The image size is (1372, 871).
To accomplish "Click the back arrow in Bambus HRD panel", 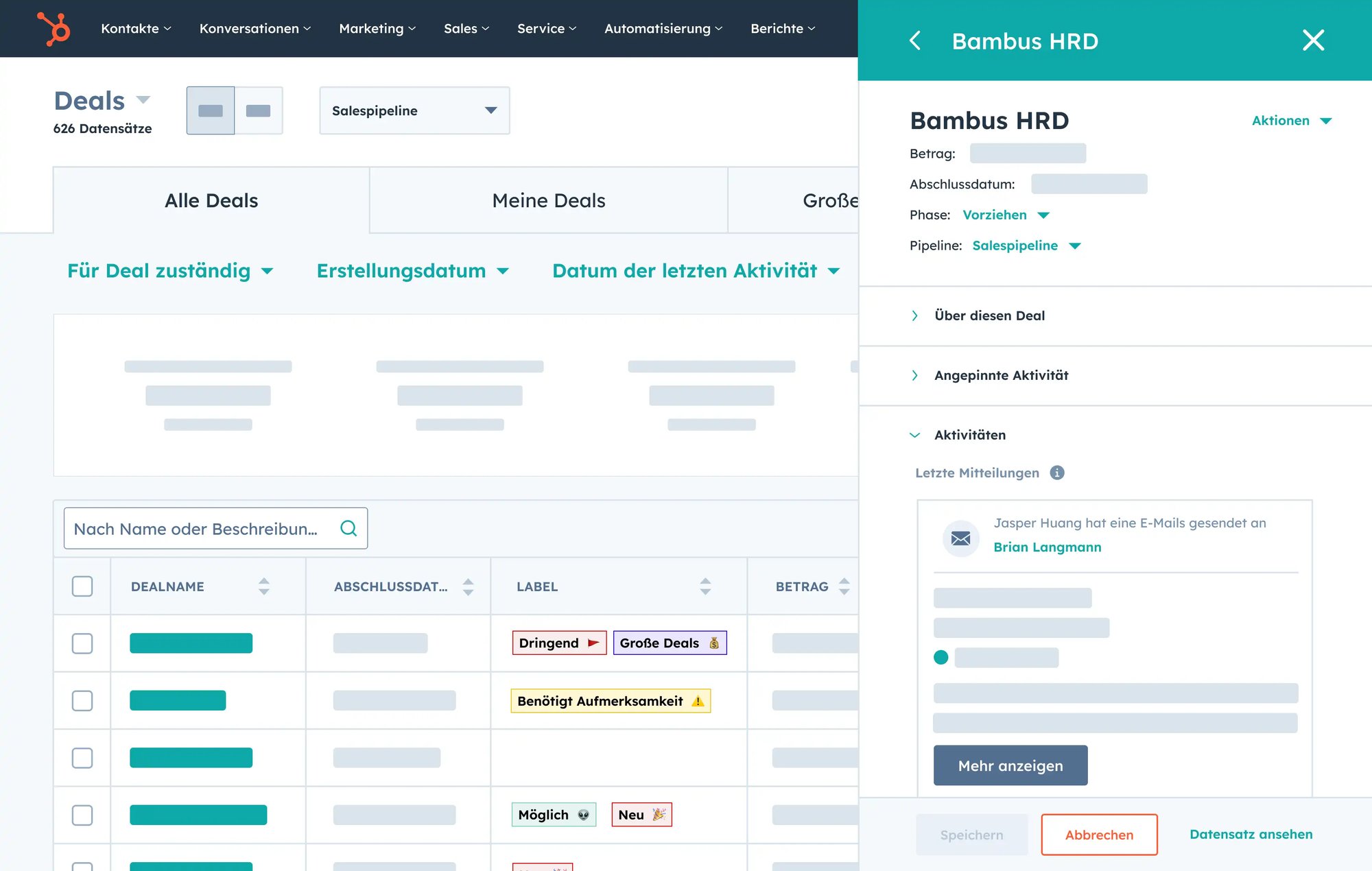I will coord(915,41).
